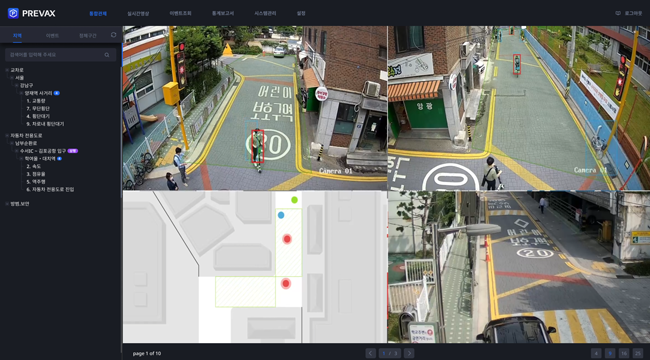The image size is (650, 360).
Task: Go to the next page with the right arrow
Action: 409,353
